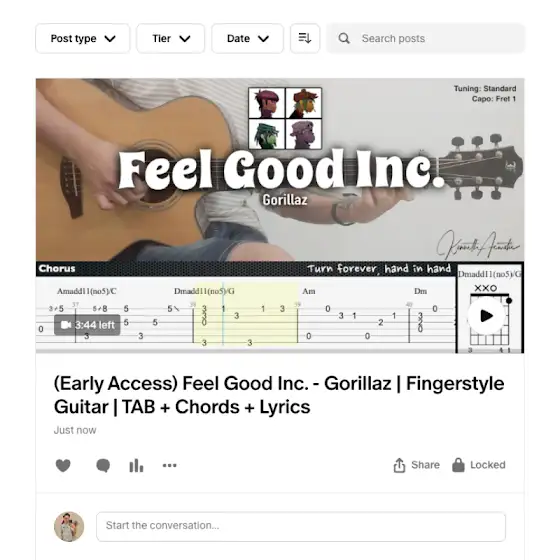Screen dimensions: 560x560
Task: Open comments via speech bubble icon
Action: [x=103, y=465]
